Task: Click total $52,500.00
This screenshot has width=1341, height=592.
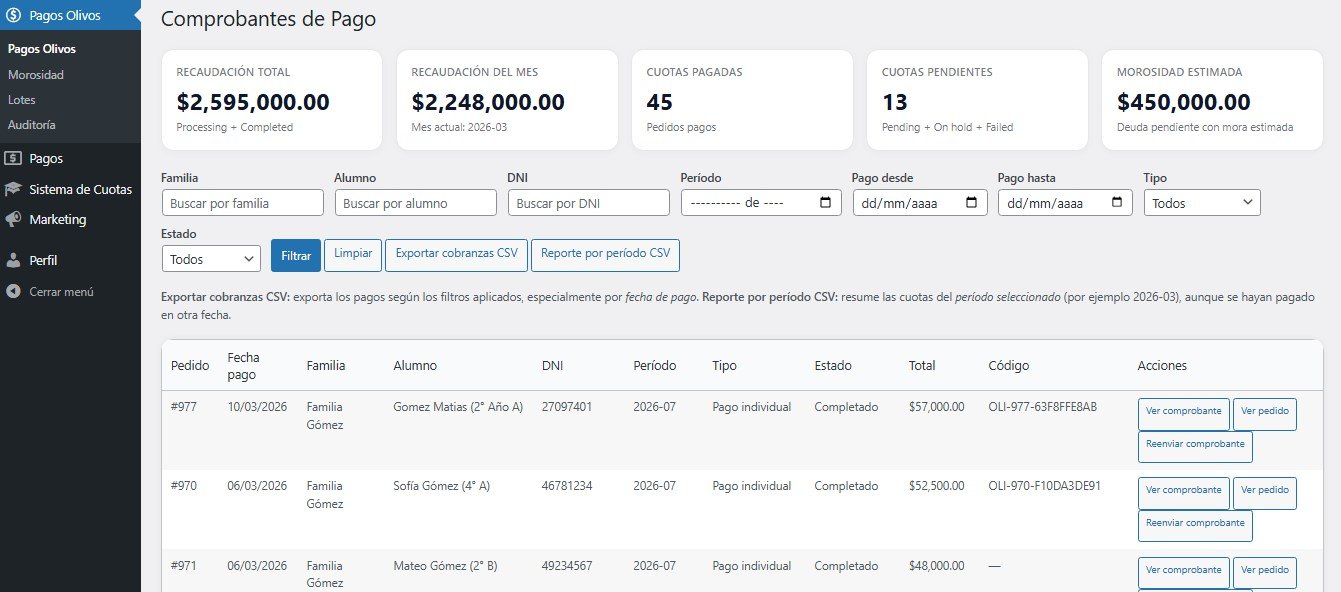Action: [x=937, y=486]
